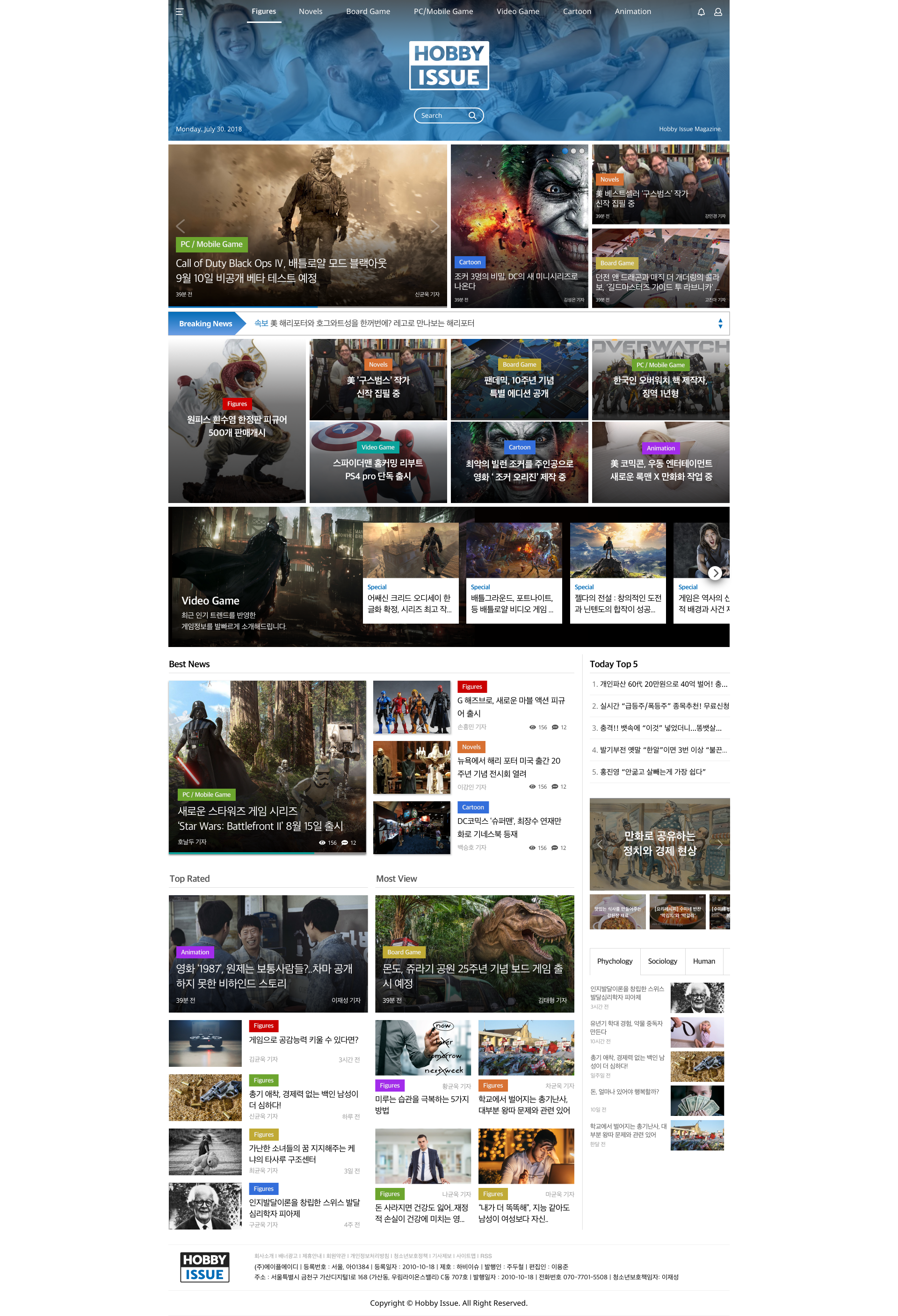
Task: Click Piaget portrait thumbnail in Phychology list
Action: 697,998
